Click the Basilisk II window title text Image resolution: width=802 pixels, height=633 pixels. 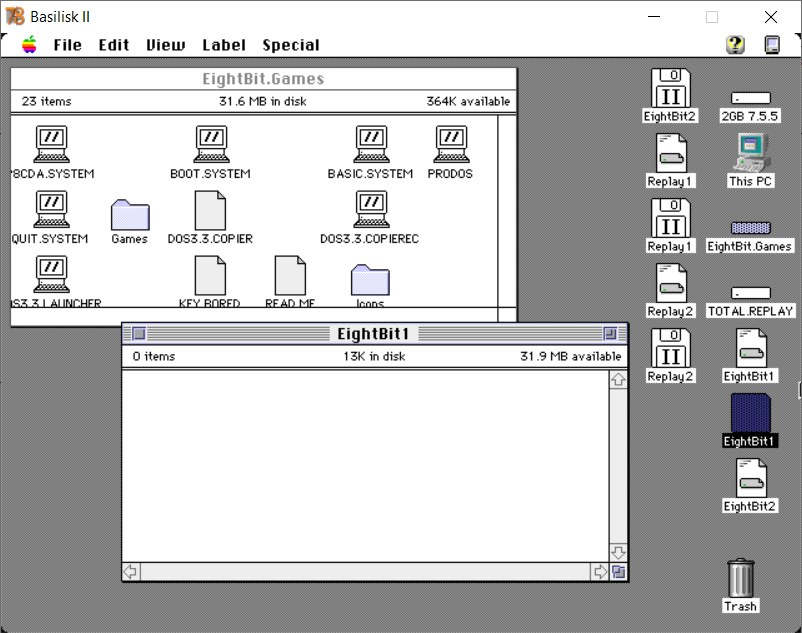60,17
